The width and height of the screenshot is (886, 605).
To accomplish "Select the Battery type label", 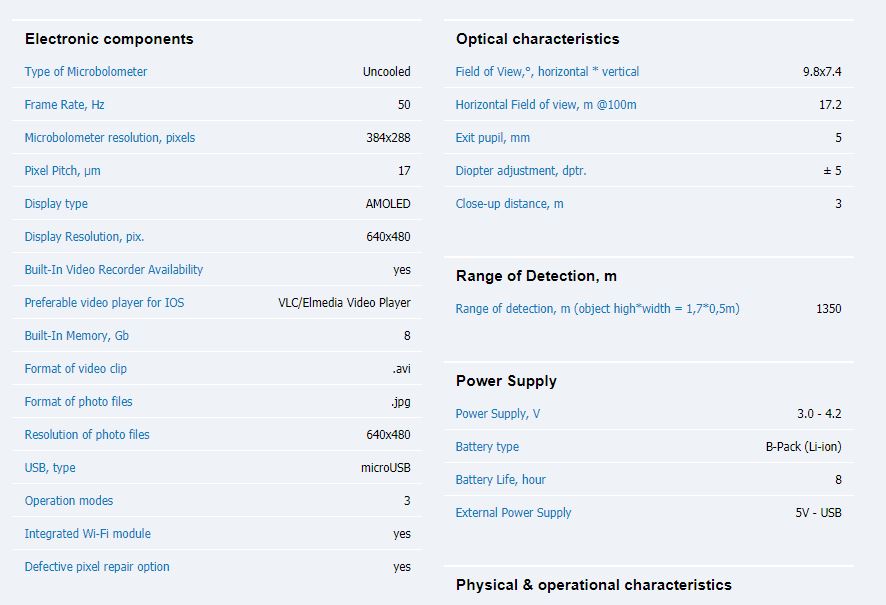I will pos(487,447).
